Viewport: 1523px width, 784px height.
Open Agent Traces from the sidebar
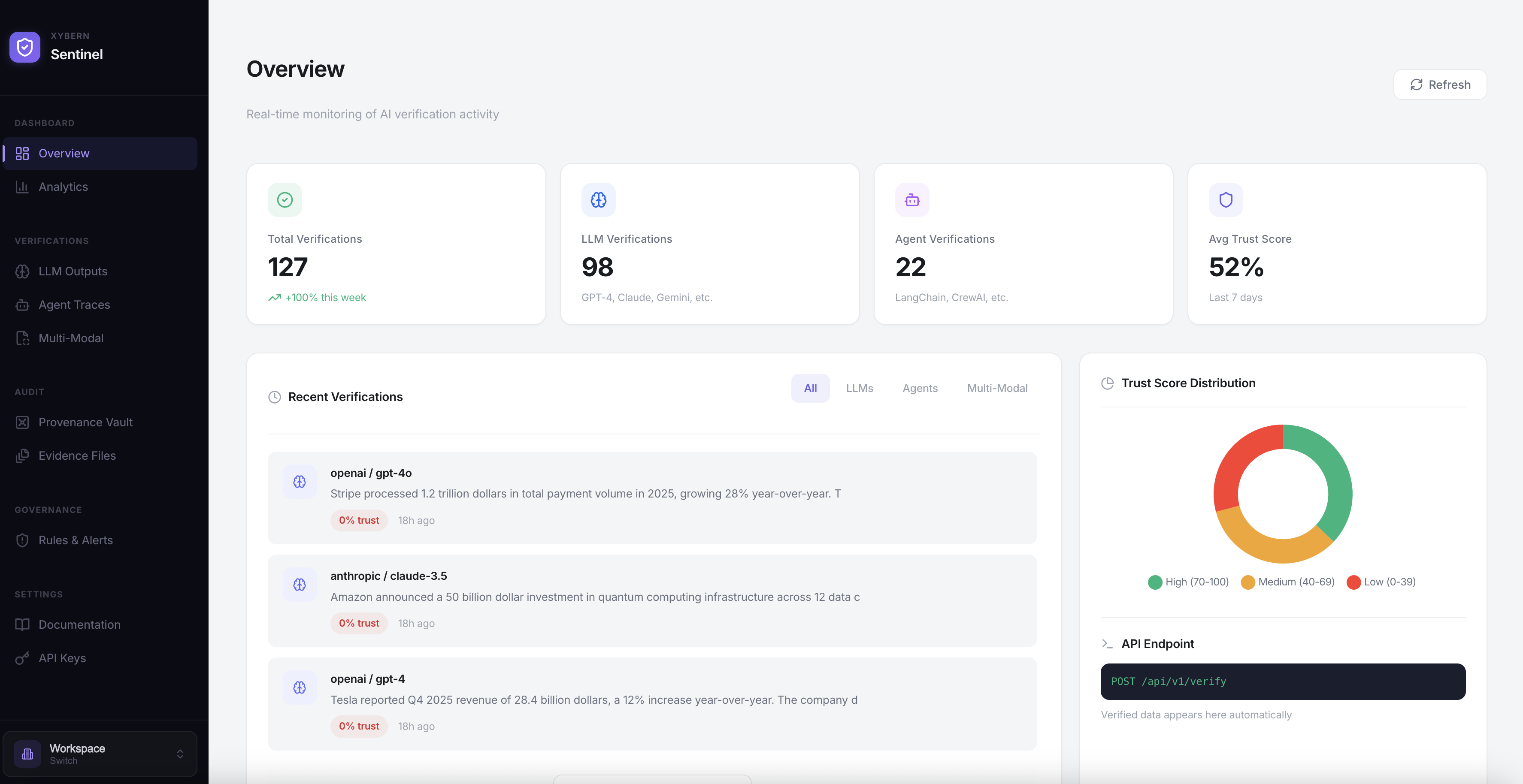[x=75, y=304]
